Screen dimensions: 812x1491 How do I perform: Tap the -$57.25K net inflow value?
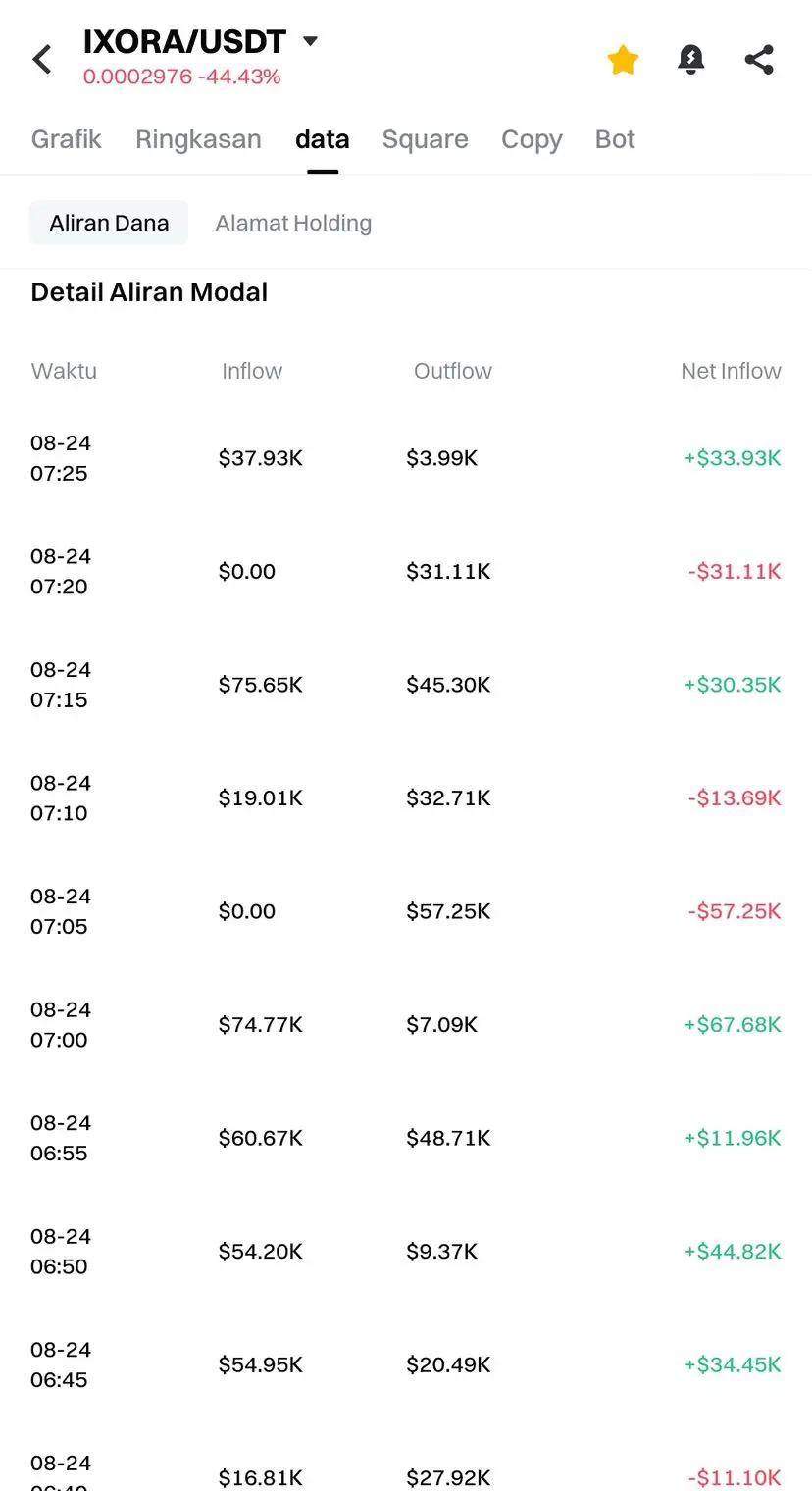735,911
